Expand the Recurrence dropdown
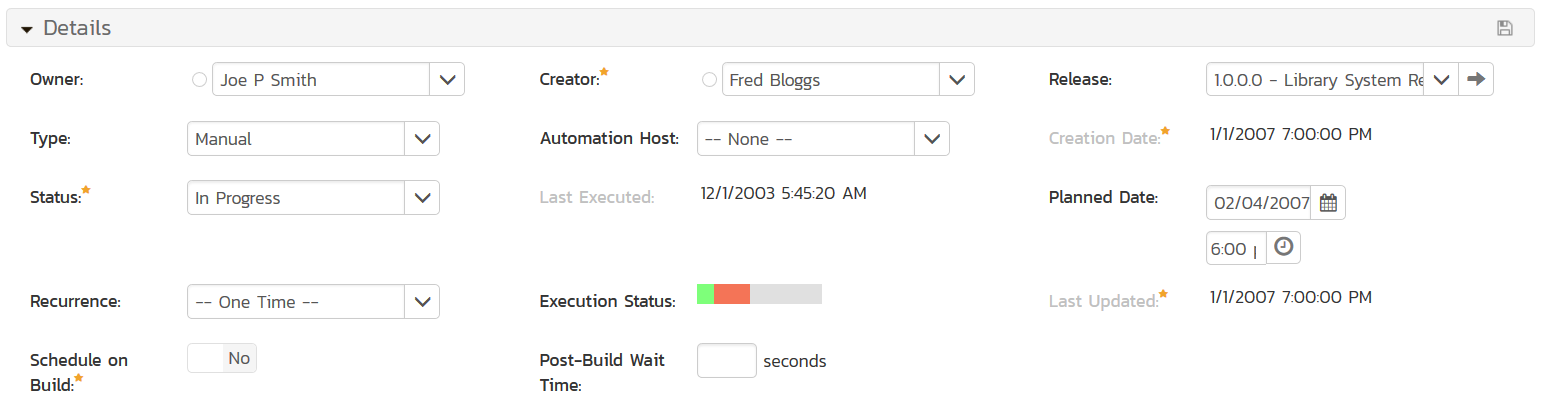The image size is (1547, 417). (x=421, y=301)
